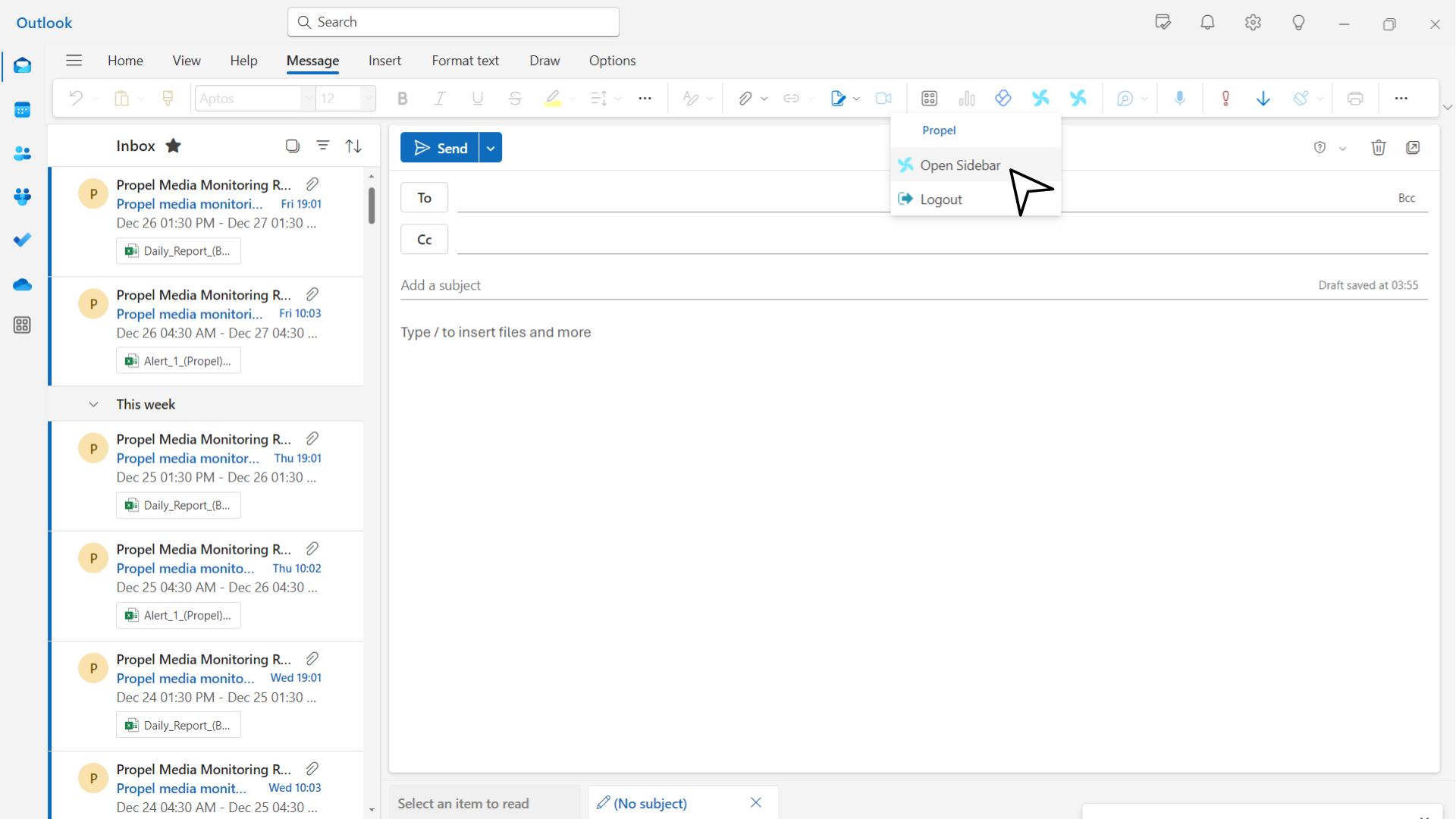Switch to the Insert tab
The height and width of the screenshot is (819, 1456).
tap(384, 61)
